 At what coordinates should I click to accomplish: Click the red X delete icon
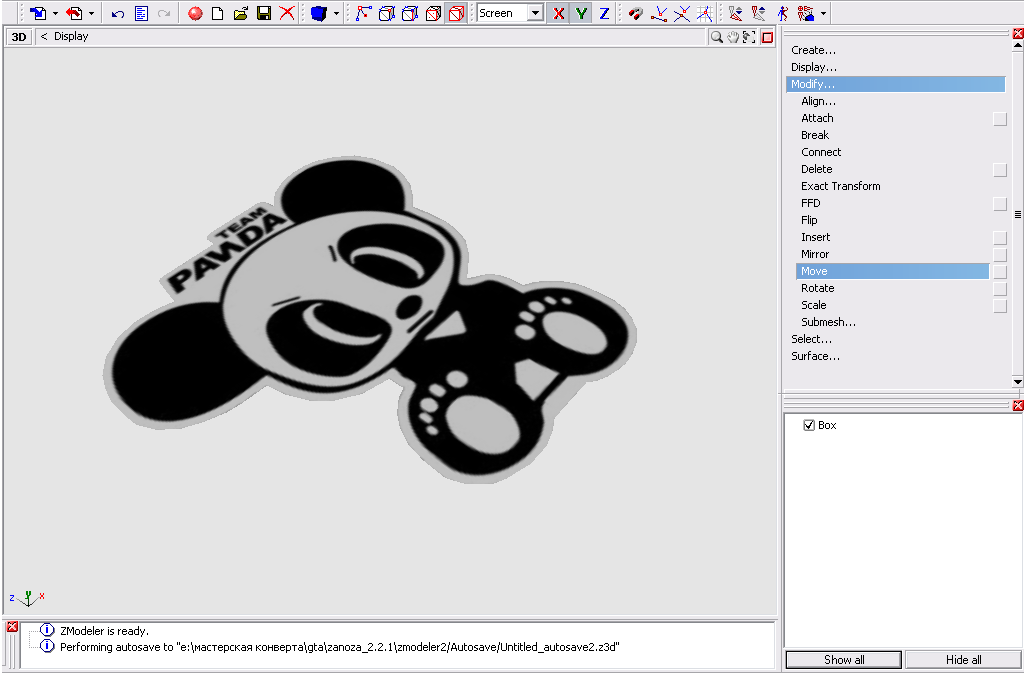tap(287, 13)
